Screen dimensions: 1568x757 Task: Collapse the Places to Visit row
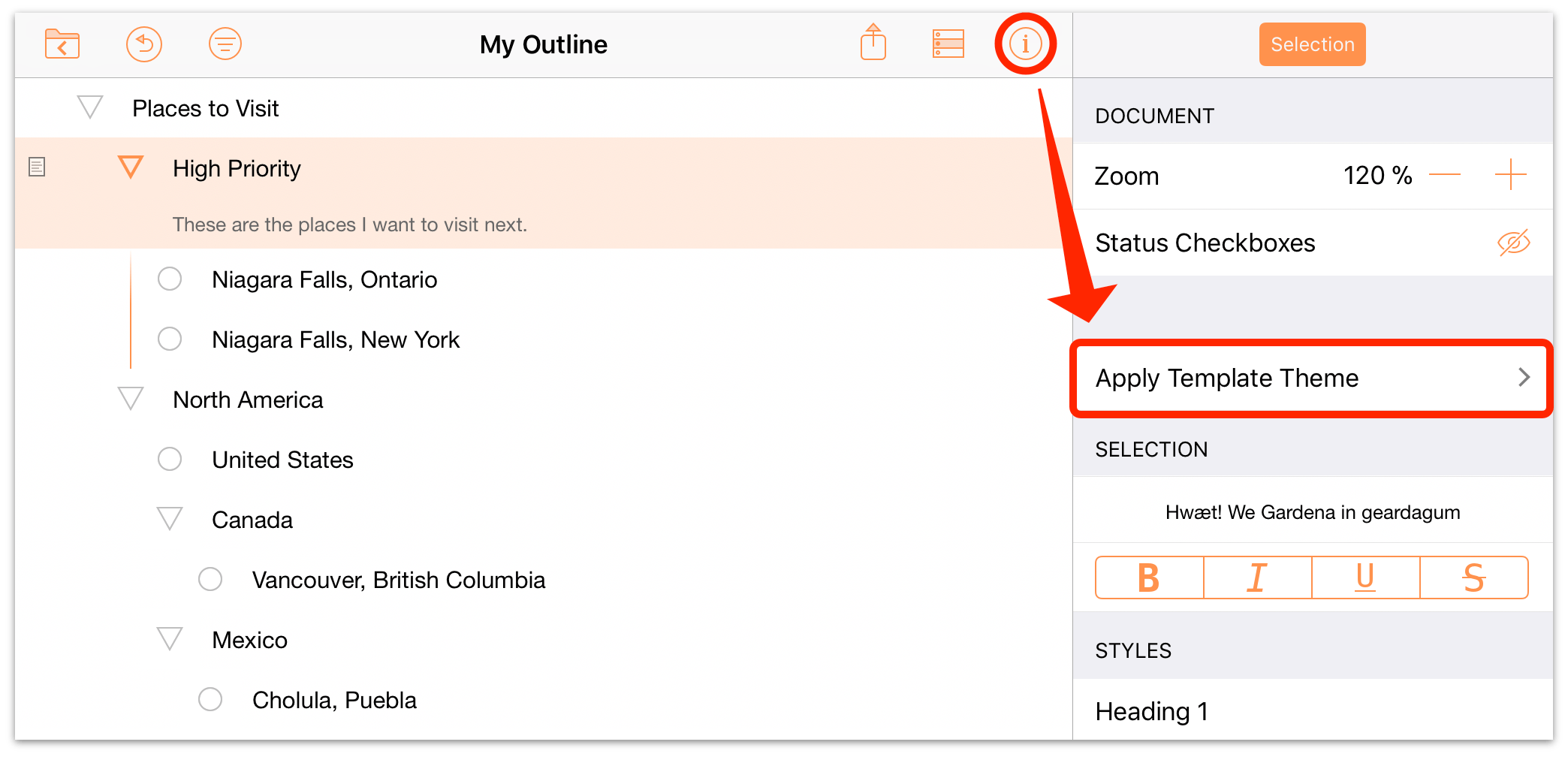(x=90, y=107)
